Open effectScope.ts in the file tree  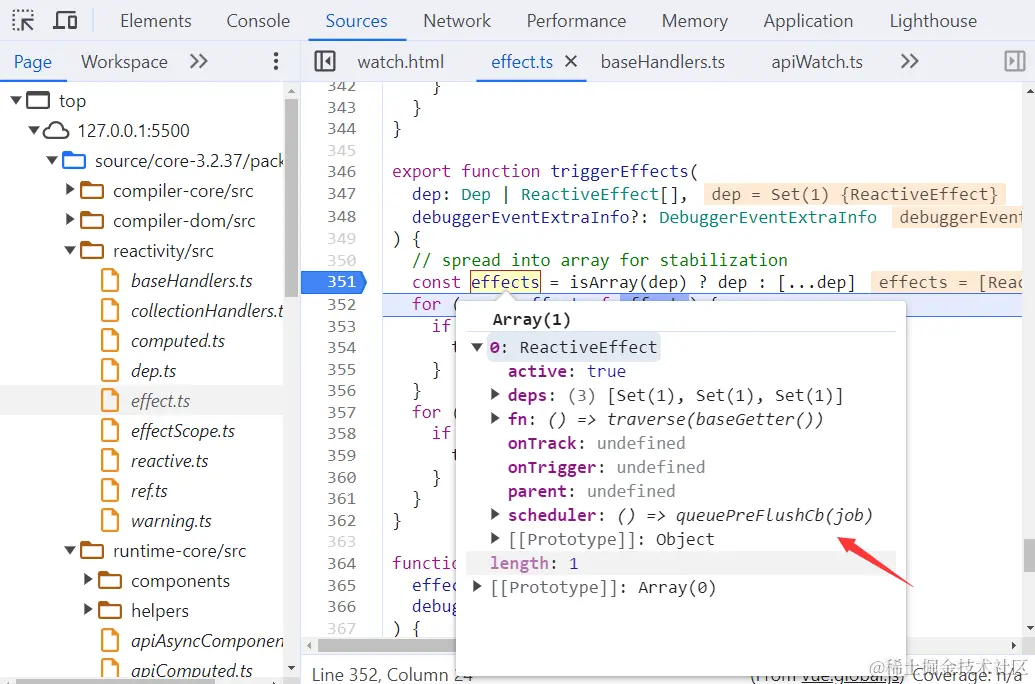point(183,430)
